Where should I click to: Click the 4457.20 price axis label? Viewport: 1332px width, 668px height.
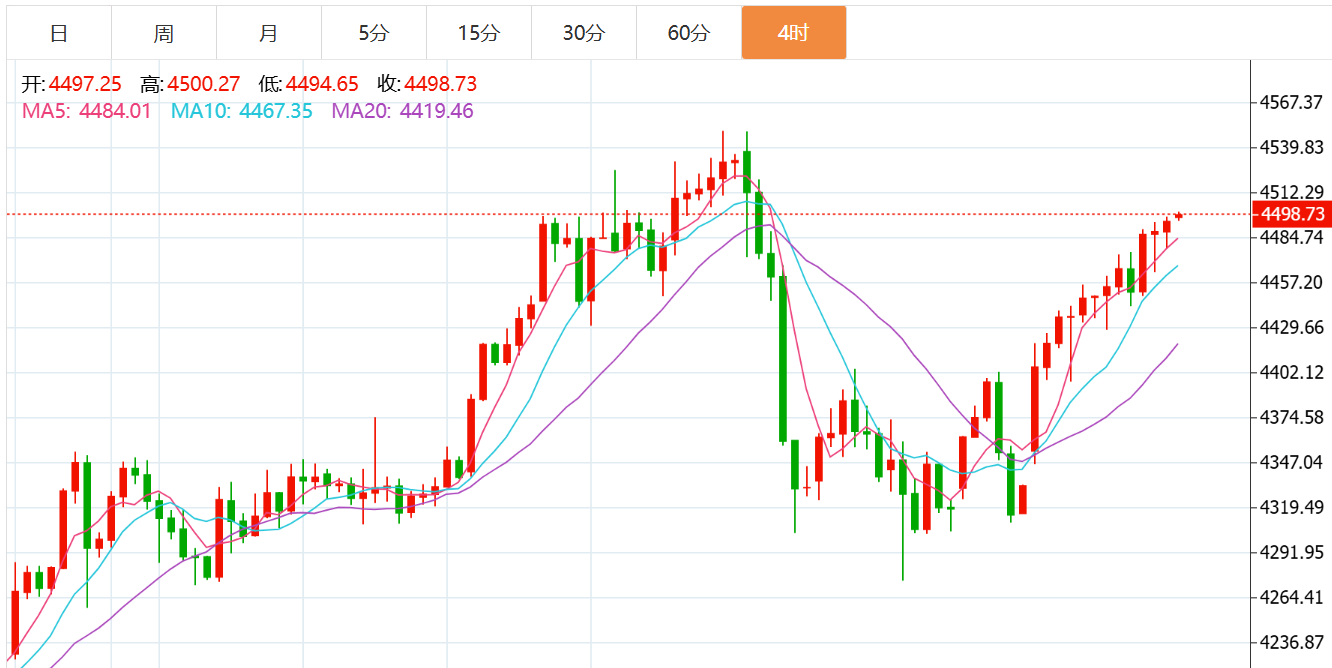[1292, 282]
